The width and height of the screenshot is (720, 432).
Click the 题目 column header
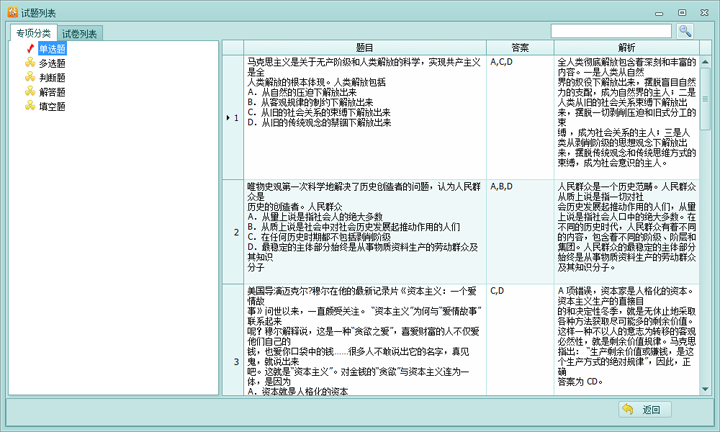[365, 47]
